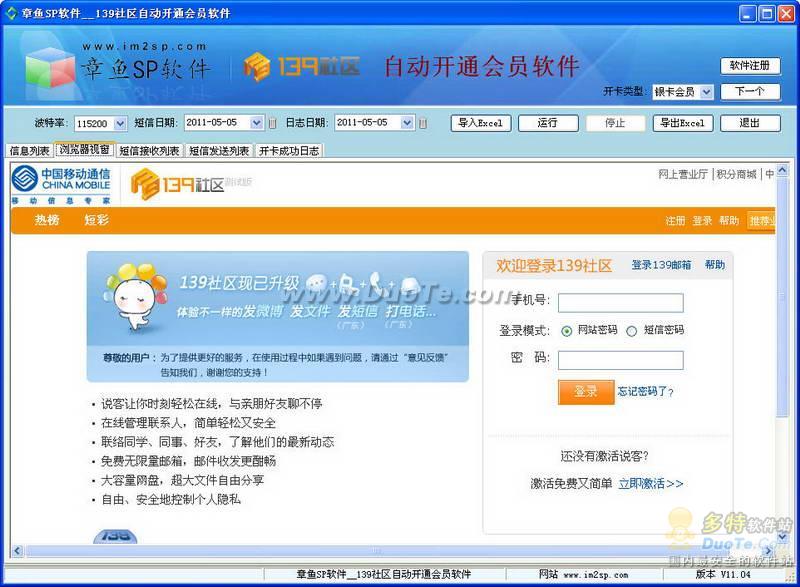Image resolution: width=800 pixels, height=587 pixels.
Task: Switch to the 浏览器视窗 tab
Action: tap(85, 149)
